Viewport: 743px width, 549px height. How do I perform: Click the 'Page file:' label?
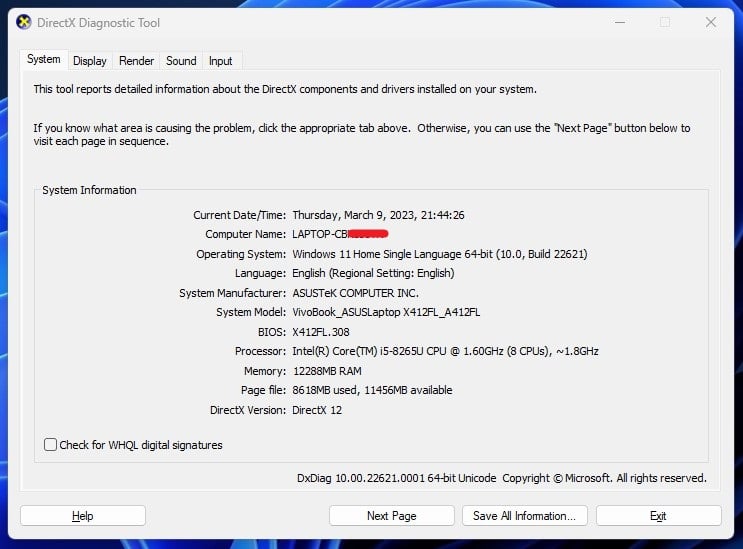(x=263, y=390)
